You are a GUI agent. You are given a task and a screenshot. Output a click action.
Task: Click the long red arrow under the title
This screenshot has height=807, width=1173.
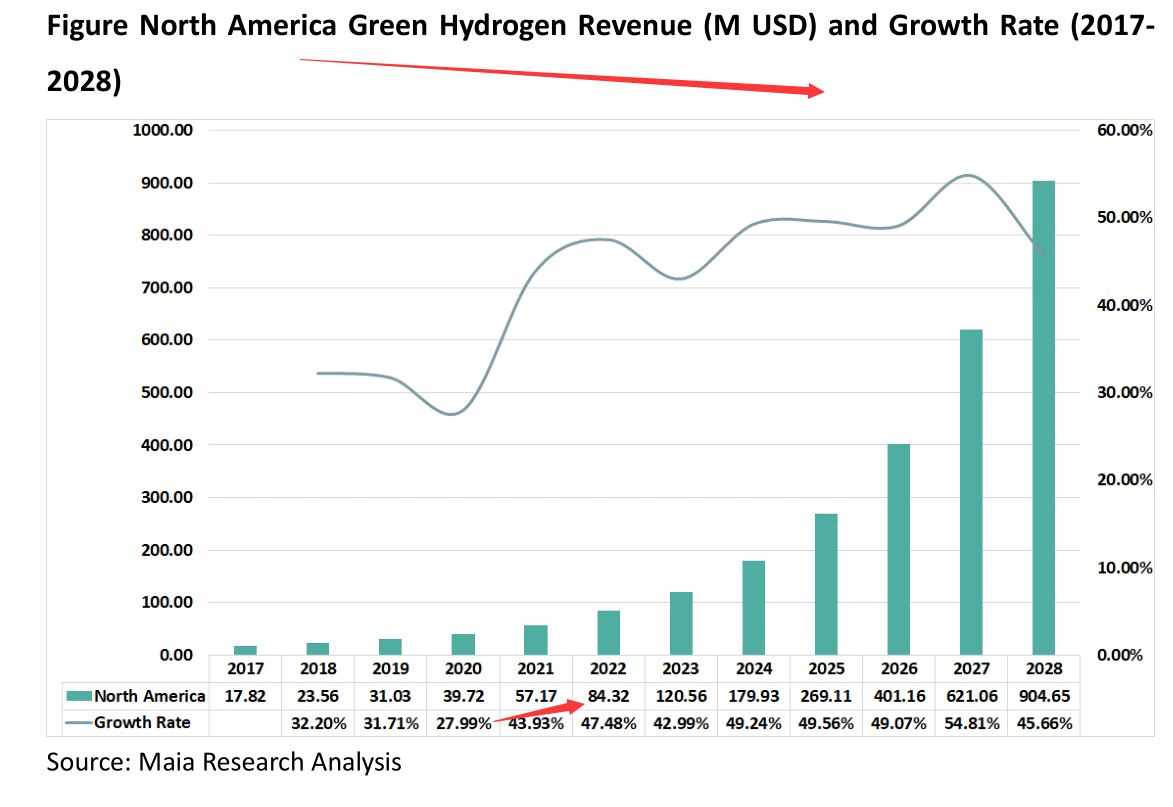click(x=560, y=76)
